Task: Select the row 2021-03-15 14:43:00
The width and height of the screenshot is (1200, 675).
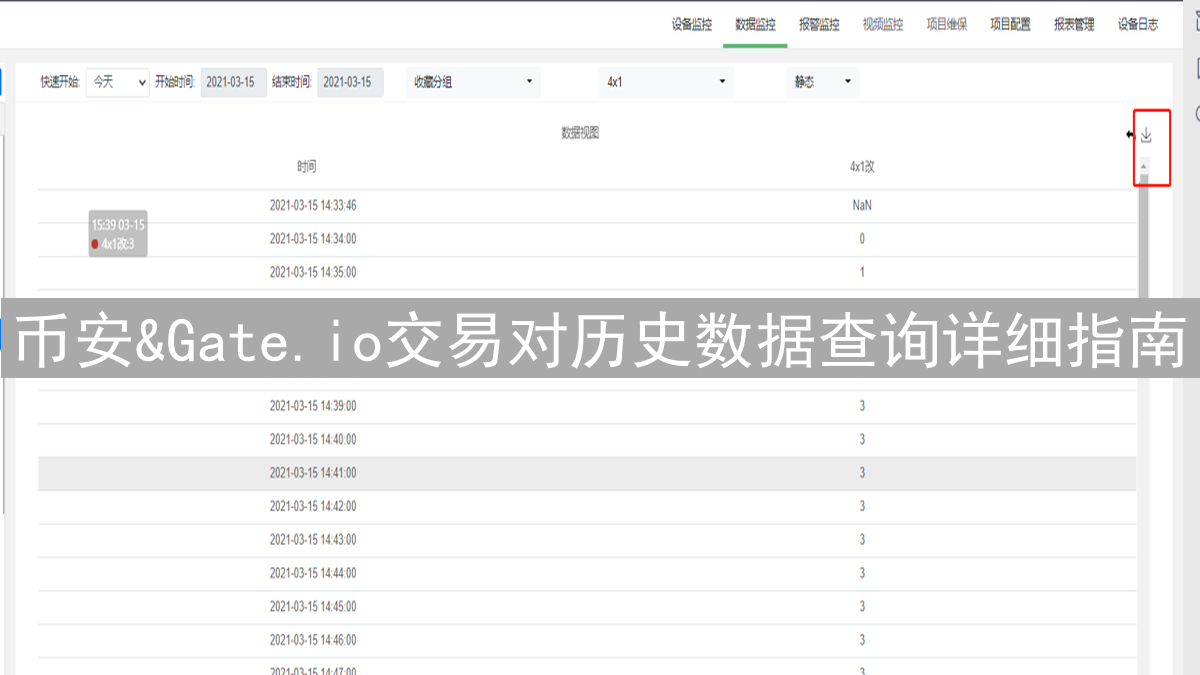Action: coord(587,540)
